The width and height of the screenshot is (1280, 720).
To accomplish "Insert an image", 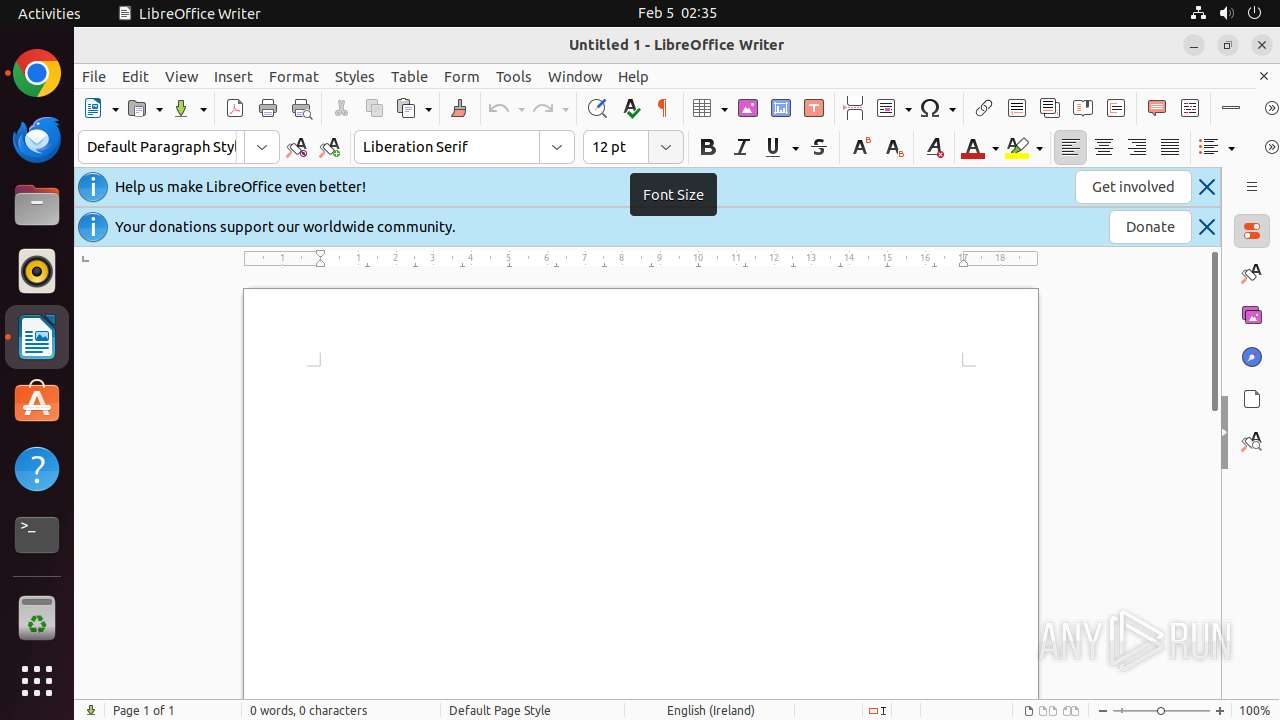I will click(747, 109).
